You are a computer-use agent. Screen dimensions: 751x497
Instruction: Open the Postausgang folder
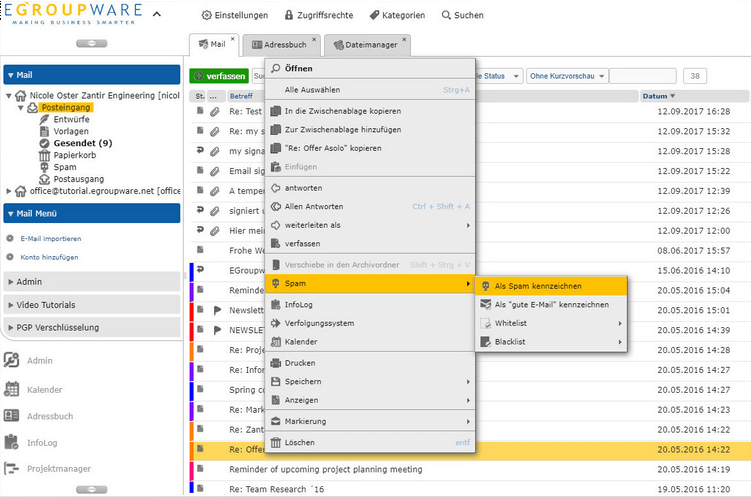pos(79,179)
